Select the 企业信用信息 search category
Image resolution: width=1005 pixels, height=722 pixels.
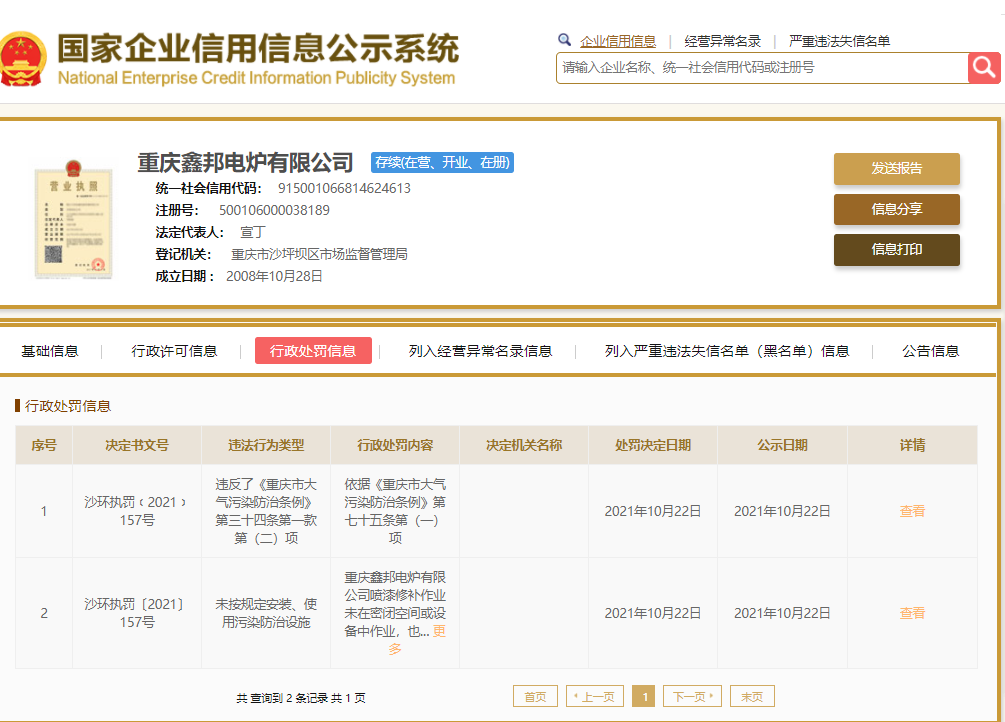[x=618, y=41]
